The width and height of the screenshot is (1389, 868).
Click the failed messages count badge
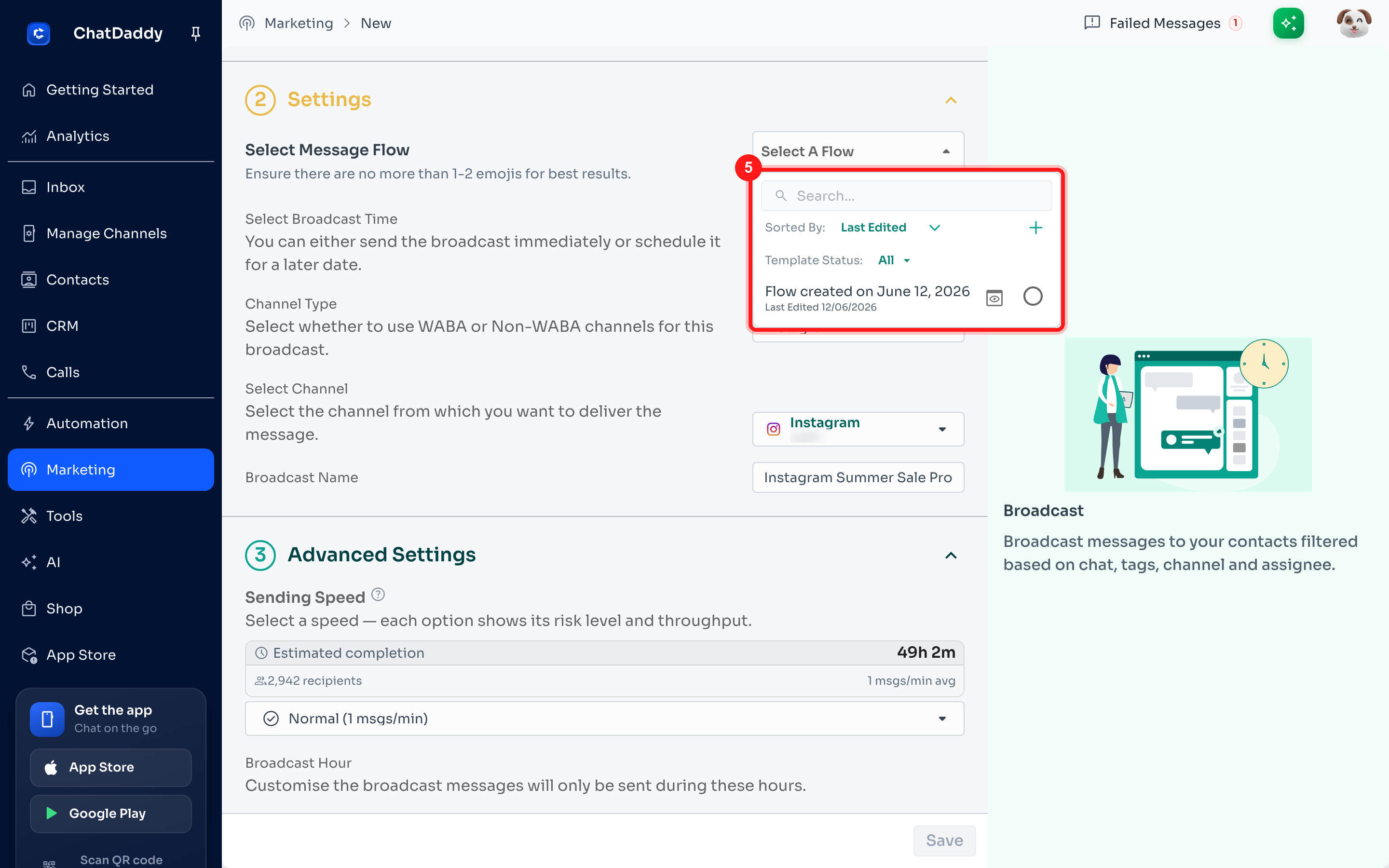click(1235, 23)
